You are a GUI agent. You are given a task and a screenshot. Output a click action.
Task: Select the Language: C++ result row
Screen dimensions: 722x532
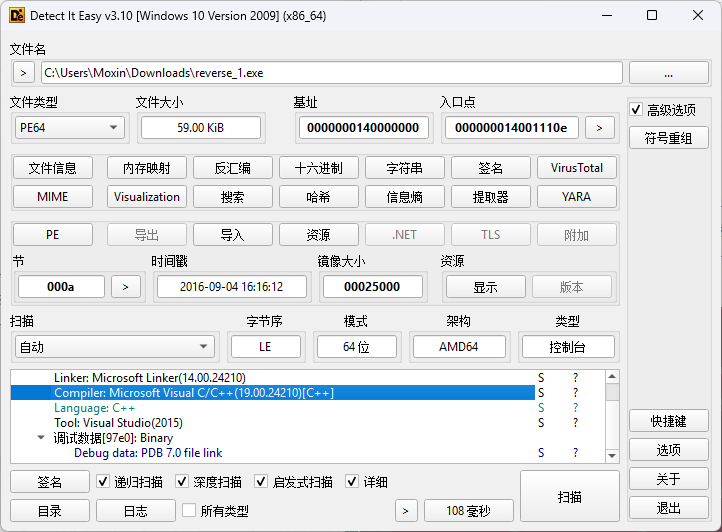(95, 408)
